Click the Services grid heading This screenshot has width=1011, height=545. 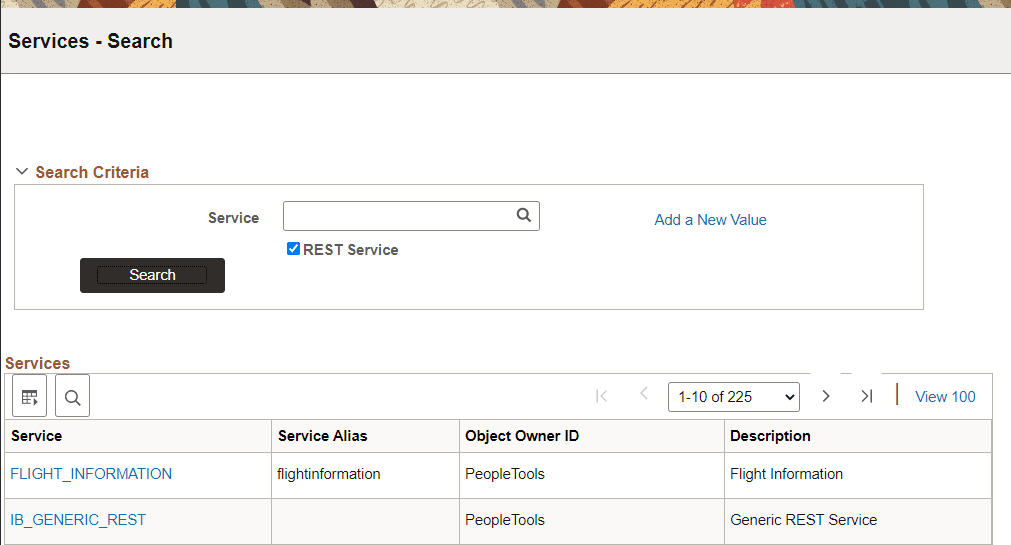click(37, 363)
